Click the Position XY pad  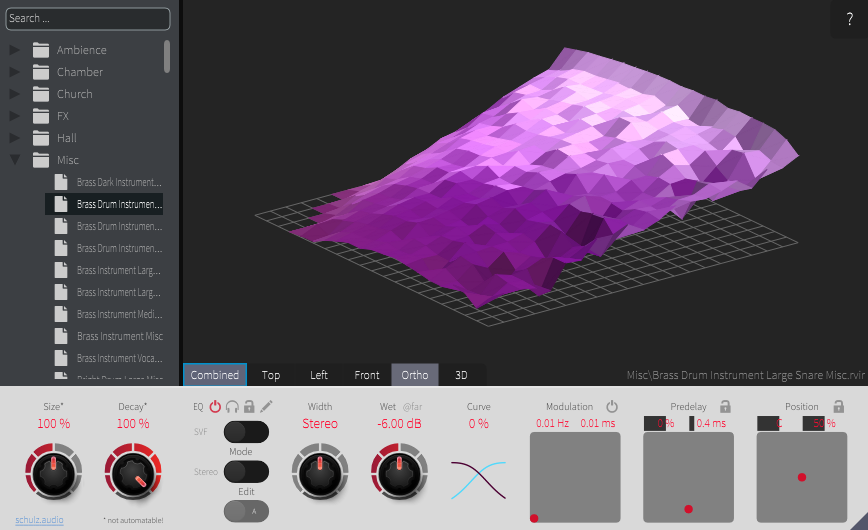click(x=802, y=477)
